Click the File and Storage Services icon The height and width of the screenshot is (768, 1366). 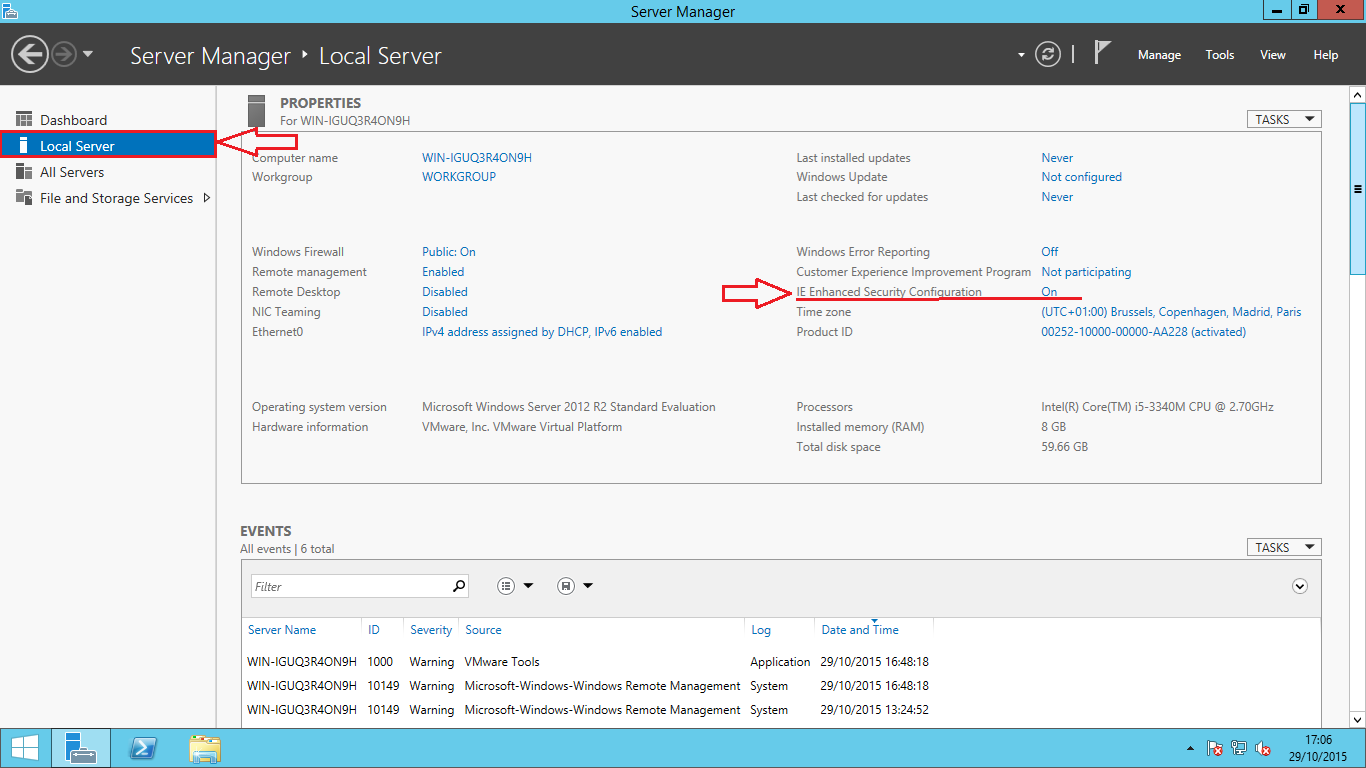24,198
